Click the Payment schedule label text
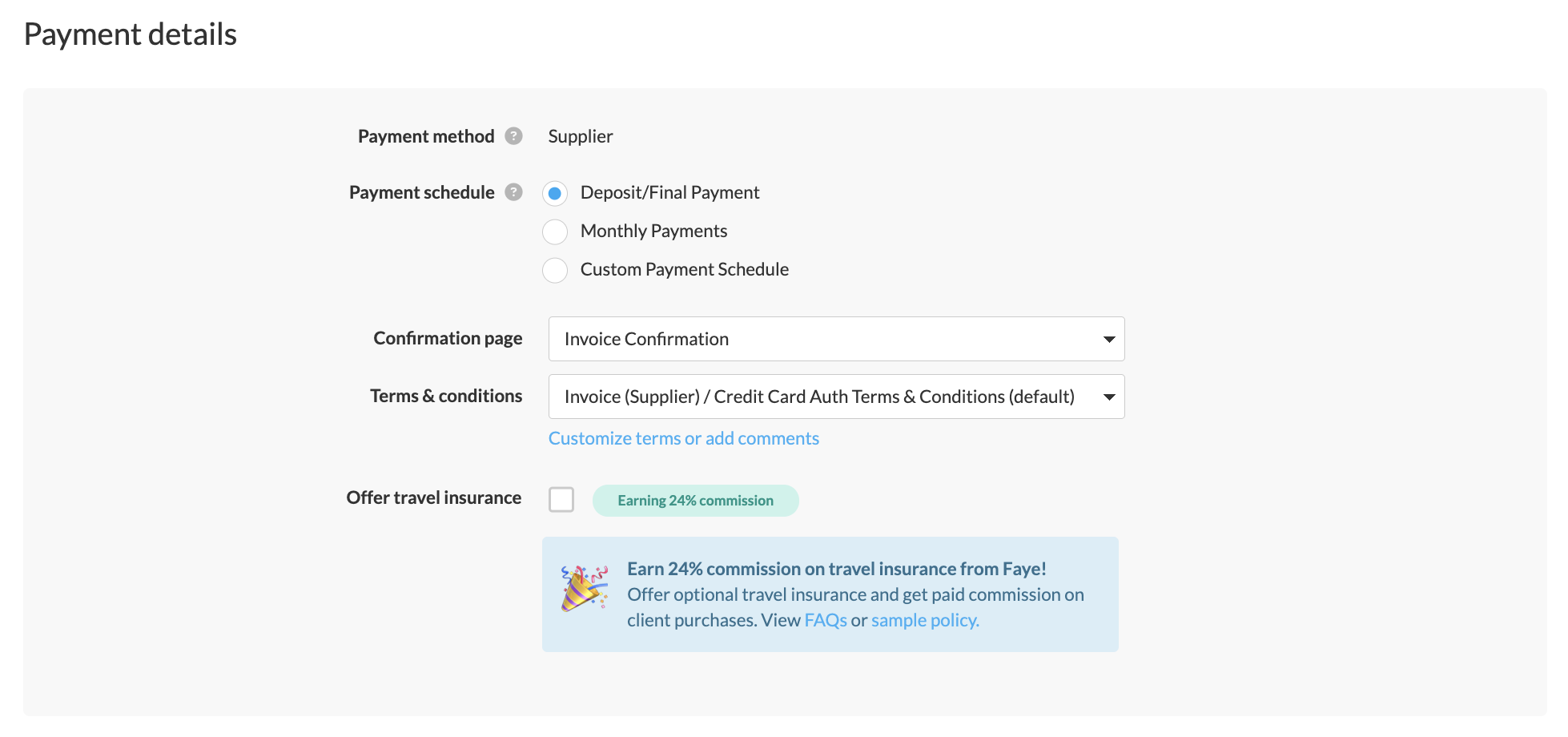Screen dimensions: 1568x737 421,192
